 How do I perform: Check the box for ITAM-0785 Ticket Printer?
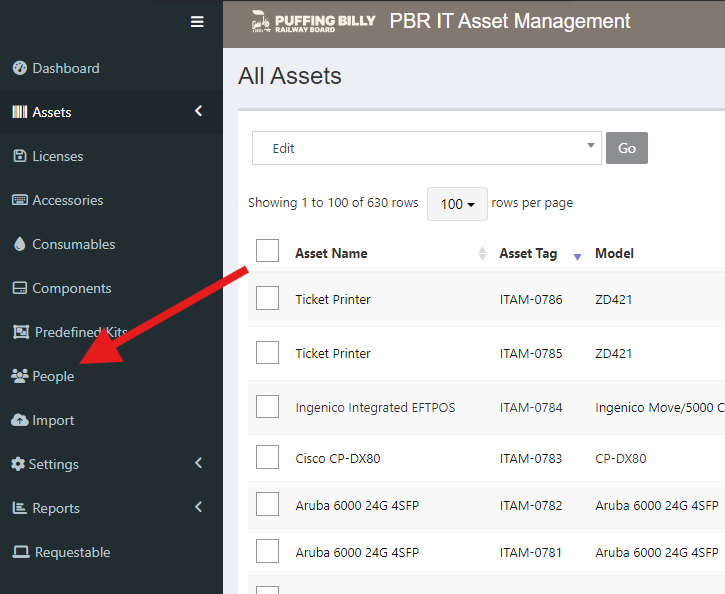(x=267, y=353)
